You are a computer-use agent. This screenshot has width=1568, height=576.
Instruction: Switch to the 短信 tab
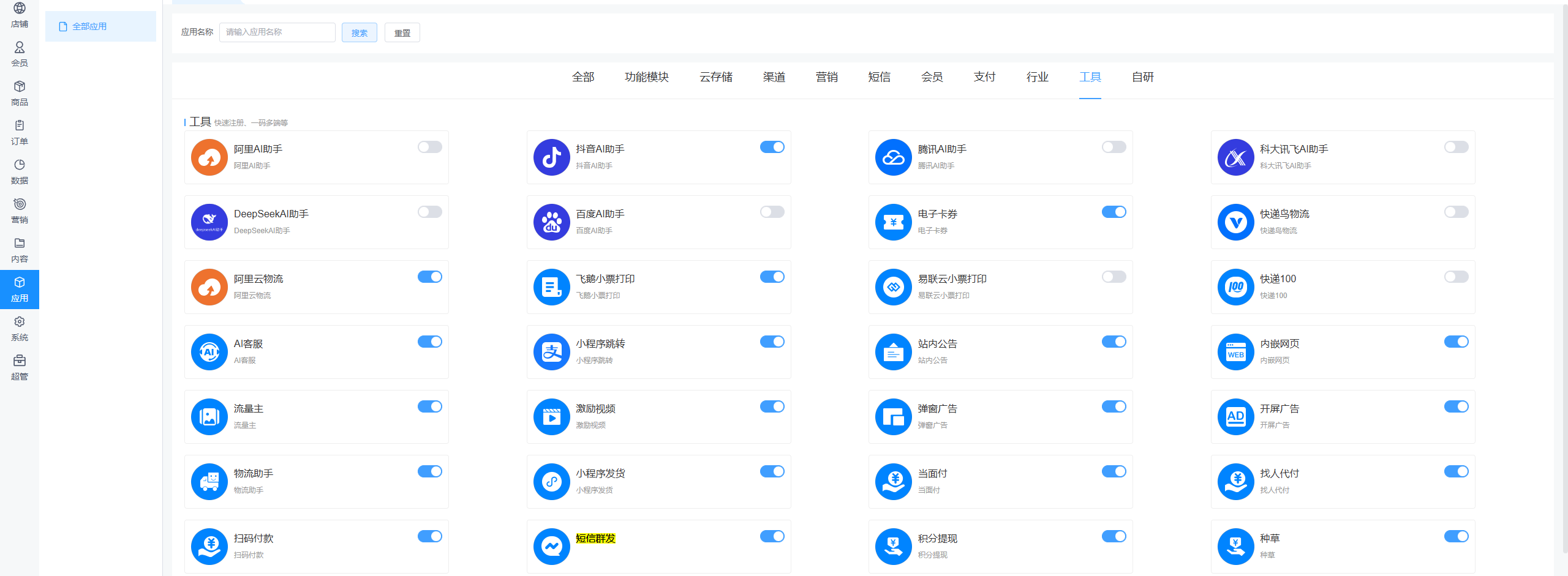tap(880, 77)
